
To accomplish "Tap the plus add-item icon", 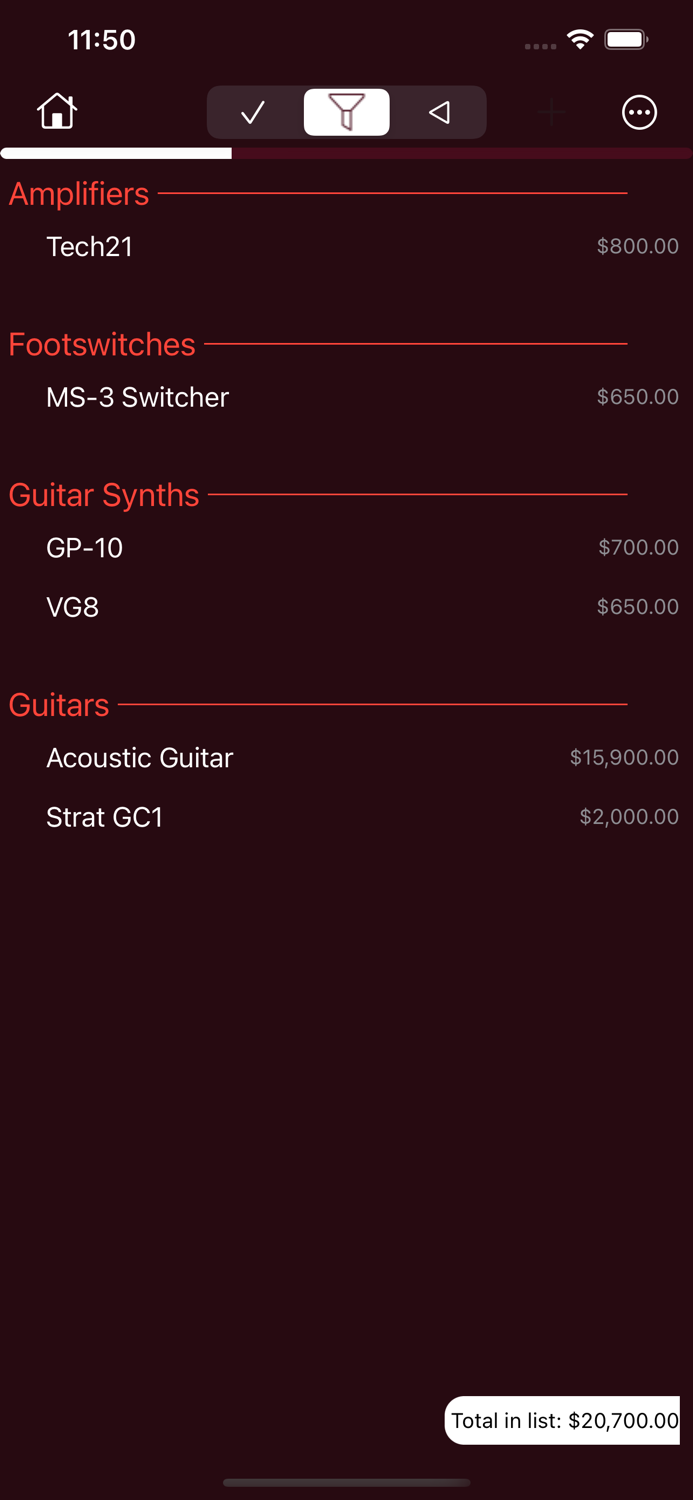I will click(551, 112).
